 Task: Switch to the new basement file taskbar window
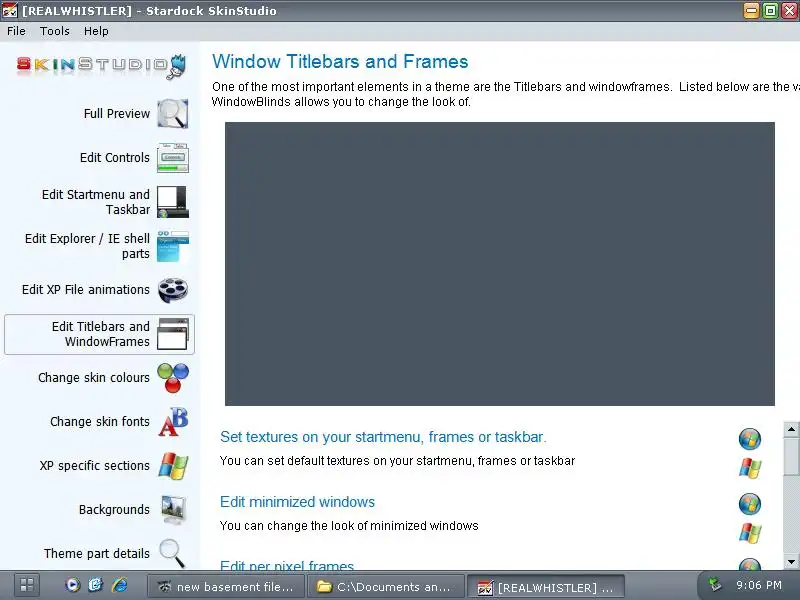pos(226,587)
